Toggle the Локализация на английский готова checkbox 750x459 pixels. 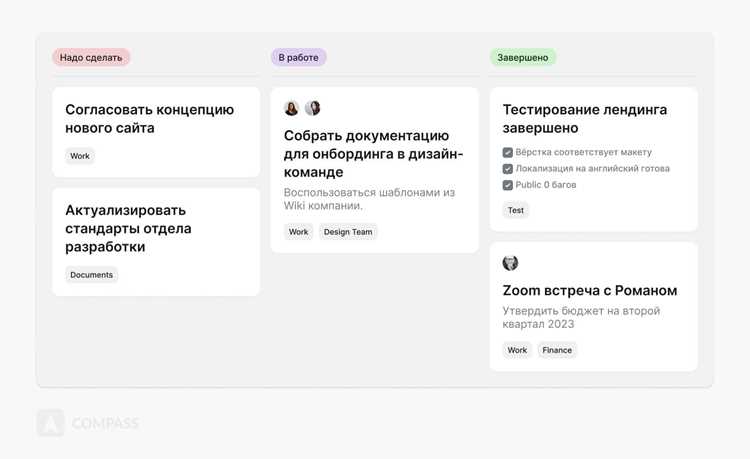[x=507, y=169]
